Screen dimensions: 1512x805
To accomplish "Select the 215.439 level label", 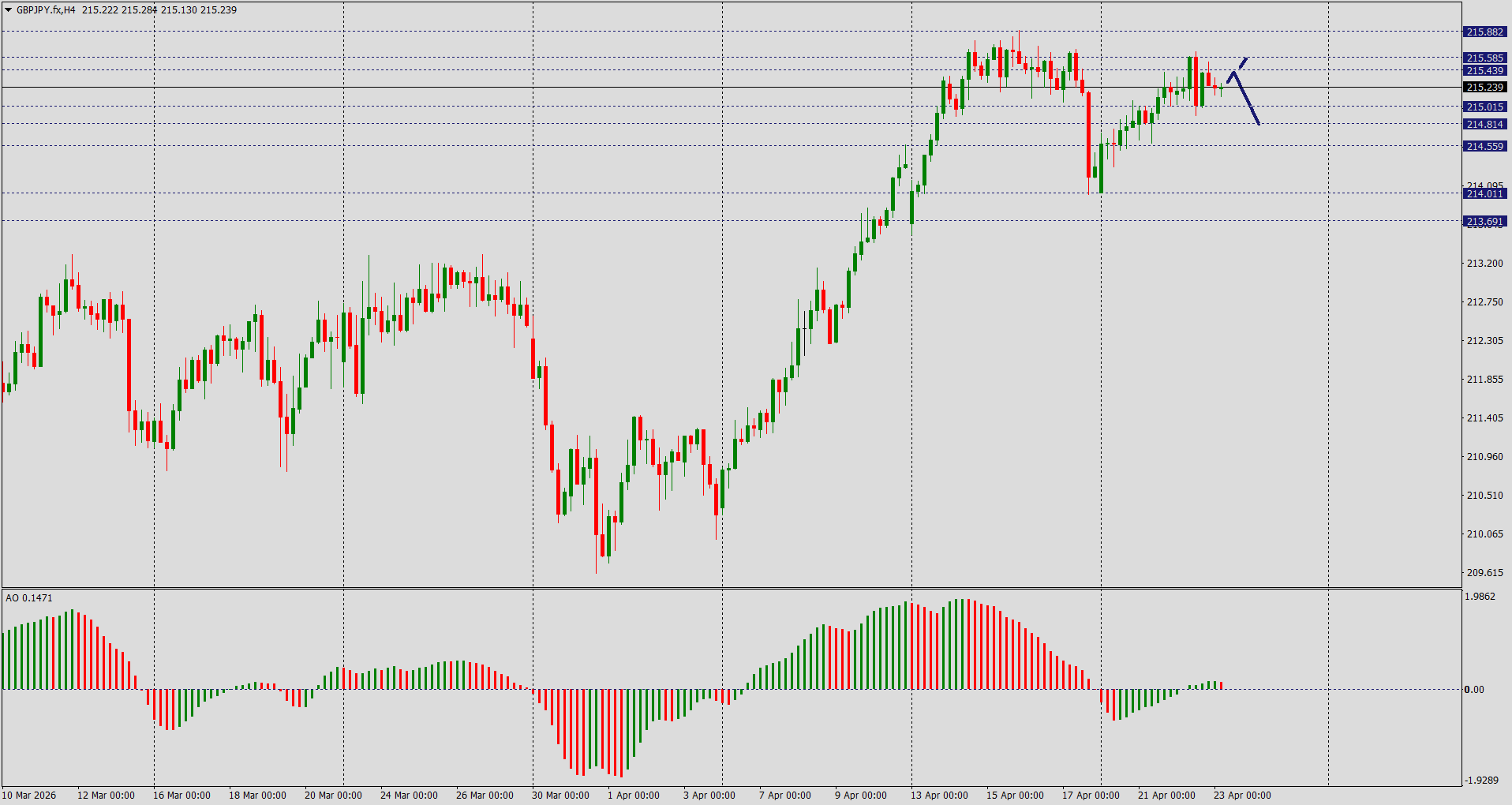I will coord(1485,71).
